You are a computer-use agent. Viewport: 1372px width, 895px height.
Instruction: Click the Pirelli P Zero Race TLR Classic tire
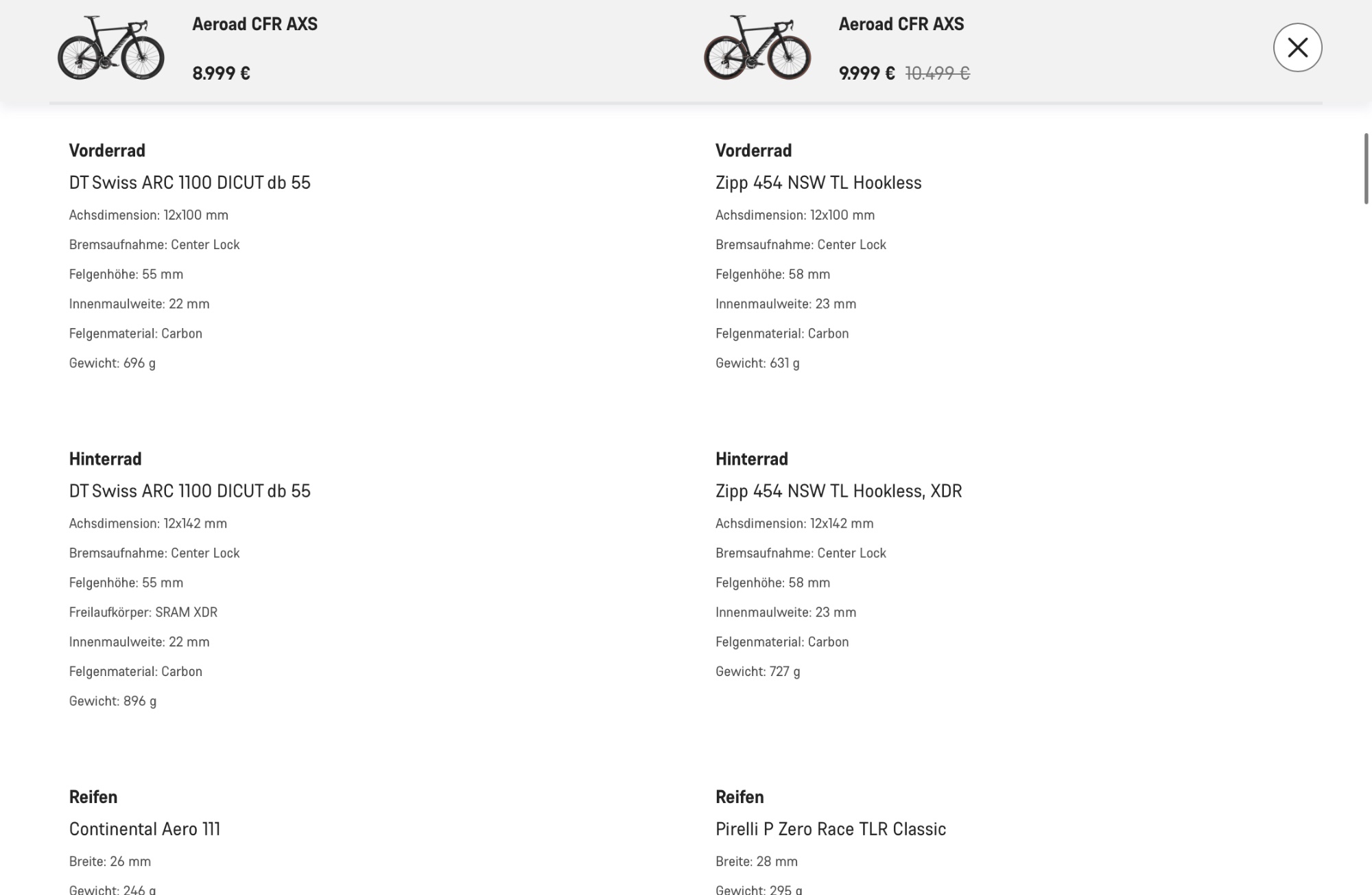(830, 829)
